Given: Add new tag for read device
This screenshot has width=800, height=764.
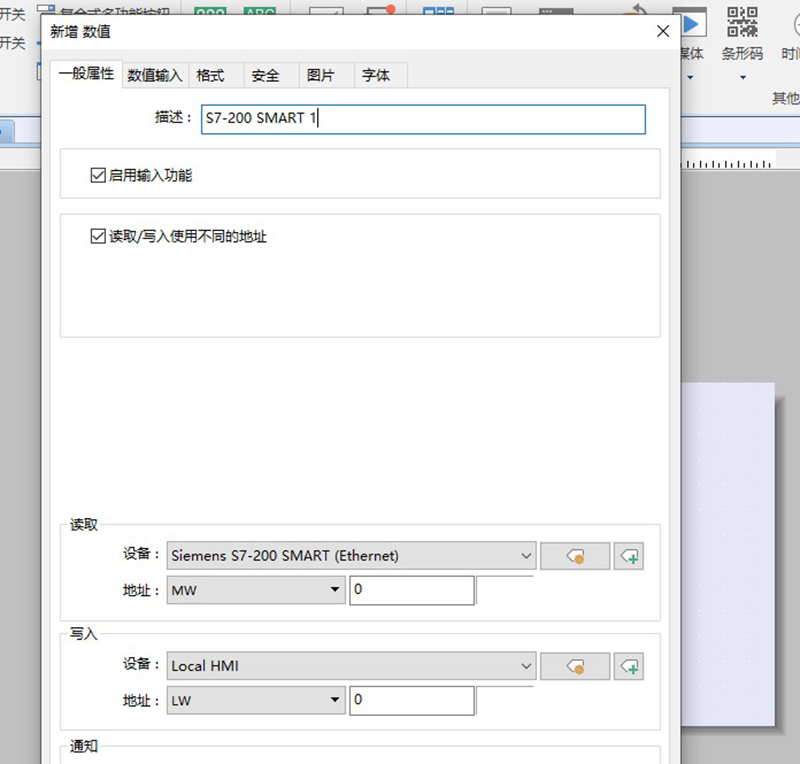Looking at the screenshot, I should (x=629, y=556).
